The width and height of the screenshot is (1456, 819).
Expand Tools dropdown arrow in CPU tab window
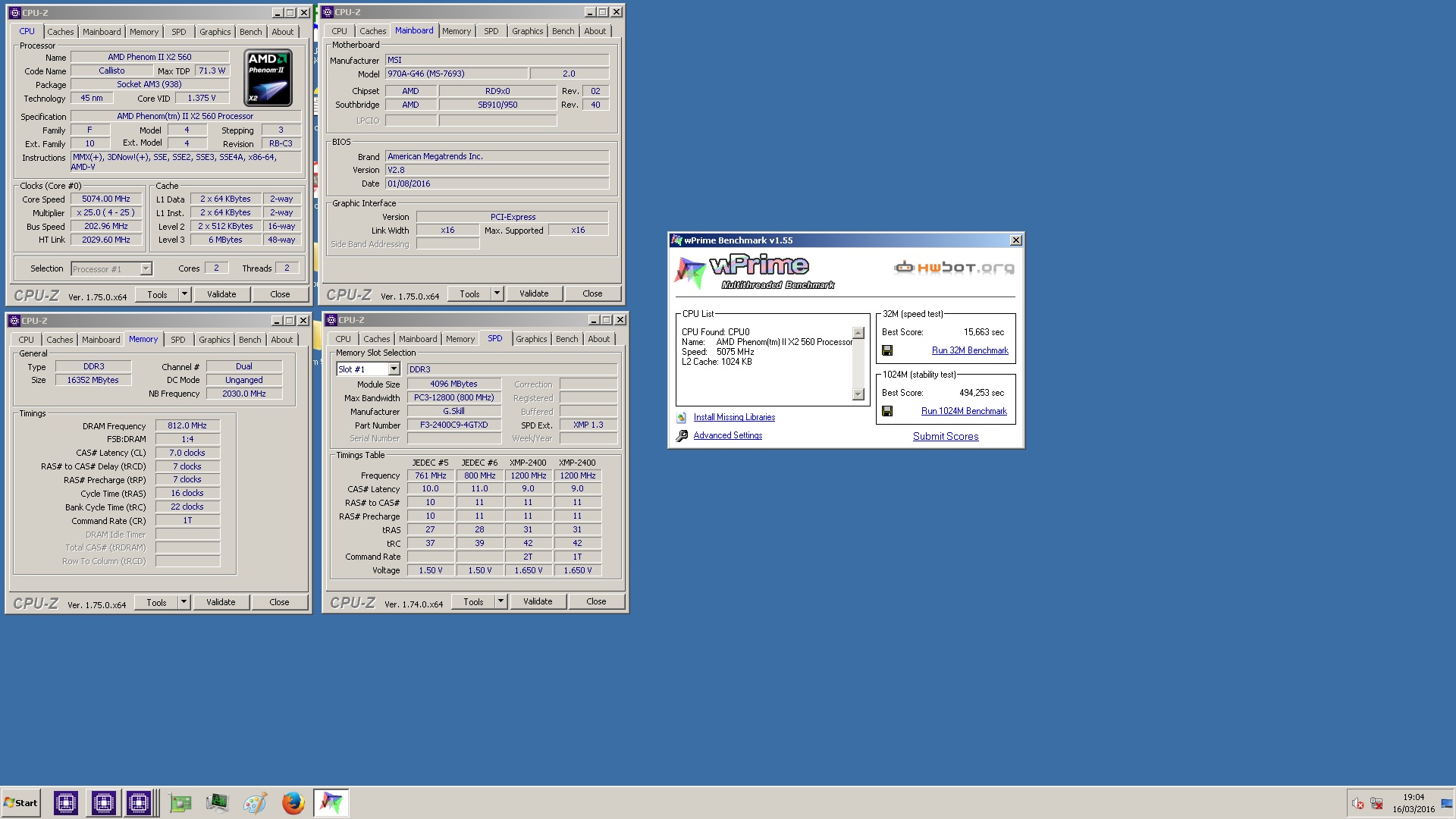184,294
